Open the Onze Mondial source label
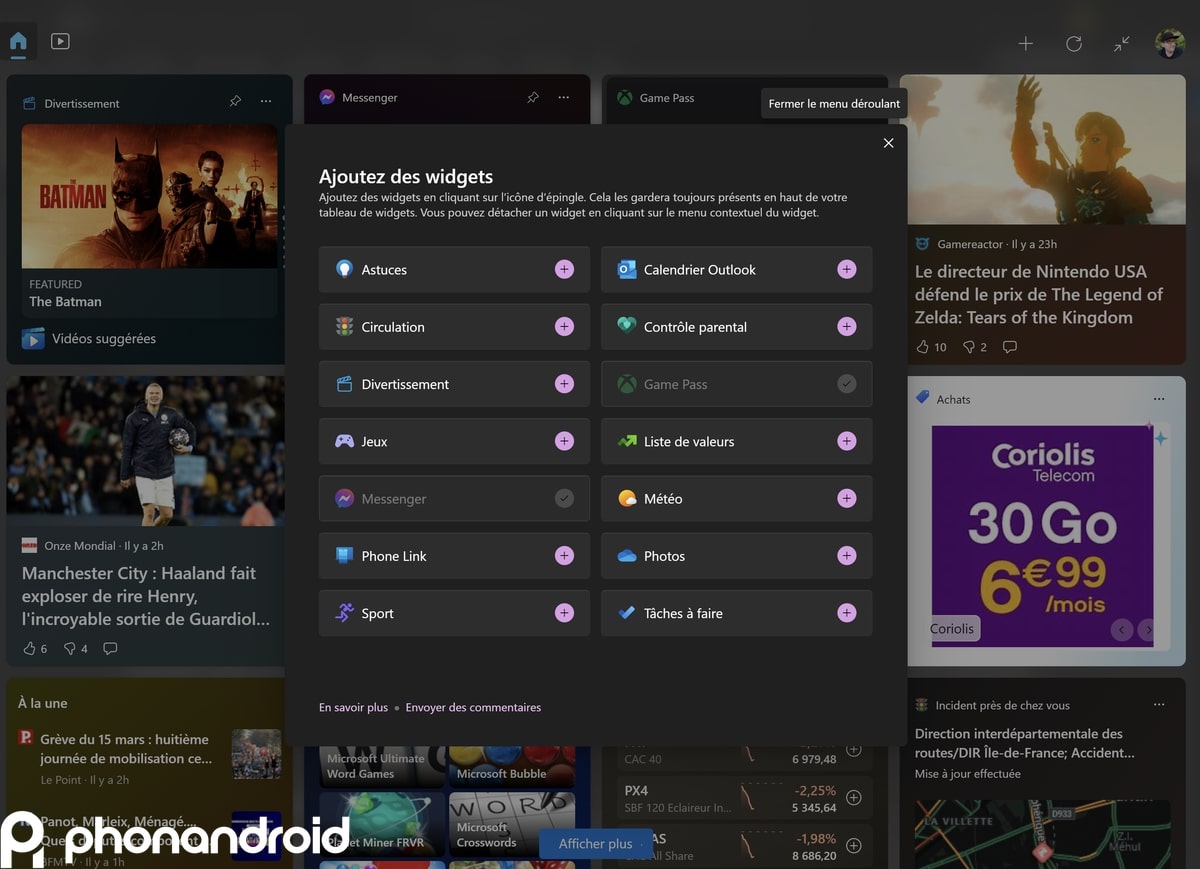 [x=81, y=546]
